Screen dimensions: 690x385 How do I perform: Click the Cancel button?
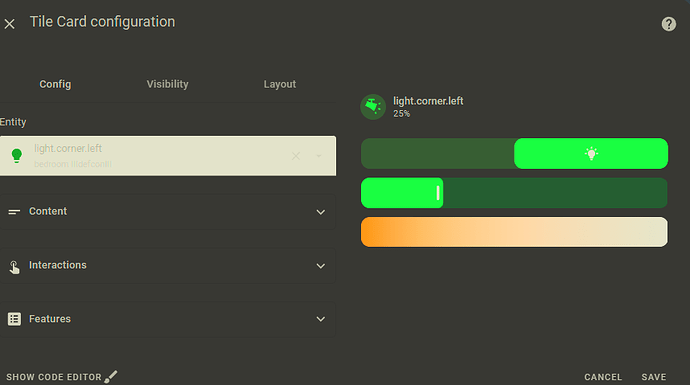(x=603, y=377)
